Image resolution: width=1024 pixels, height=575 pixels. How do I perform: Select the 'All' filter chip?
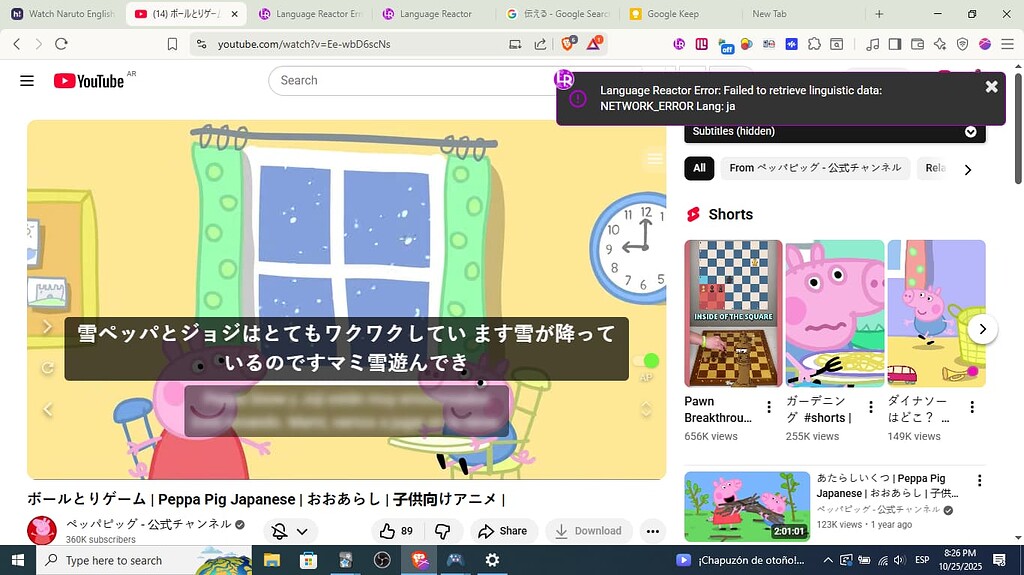tap(699, 168)
